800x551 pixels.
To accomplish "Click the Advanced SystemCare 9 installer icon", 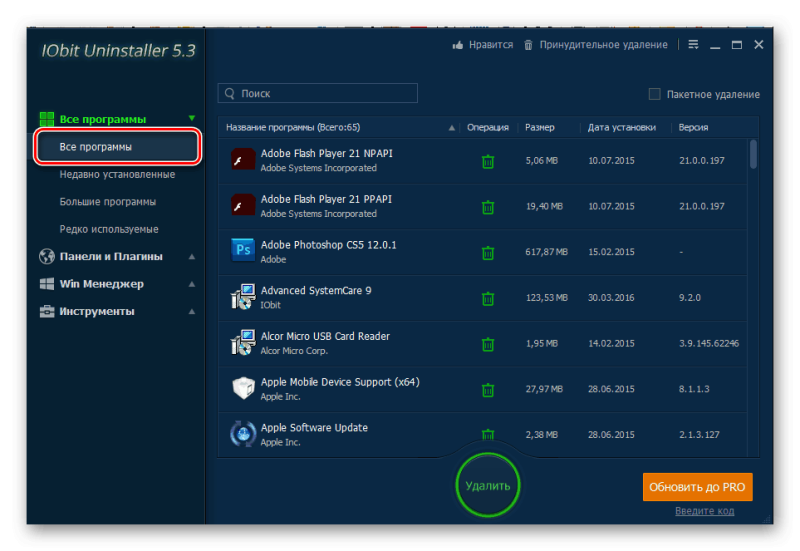I will pos(243,296).
